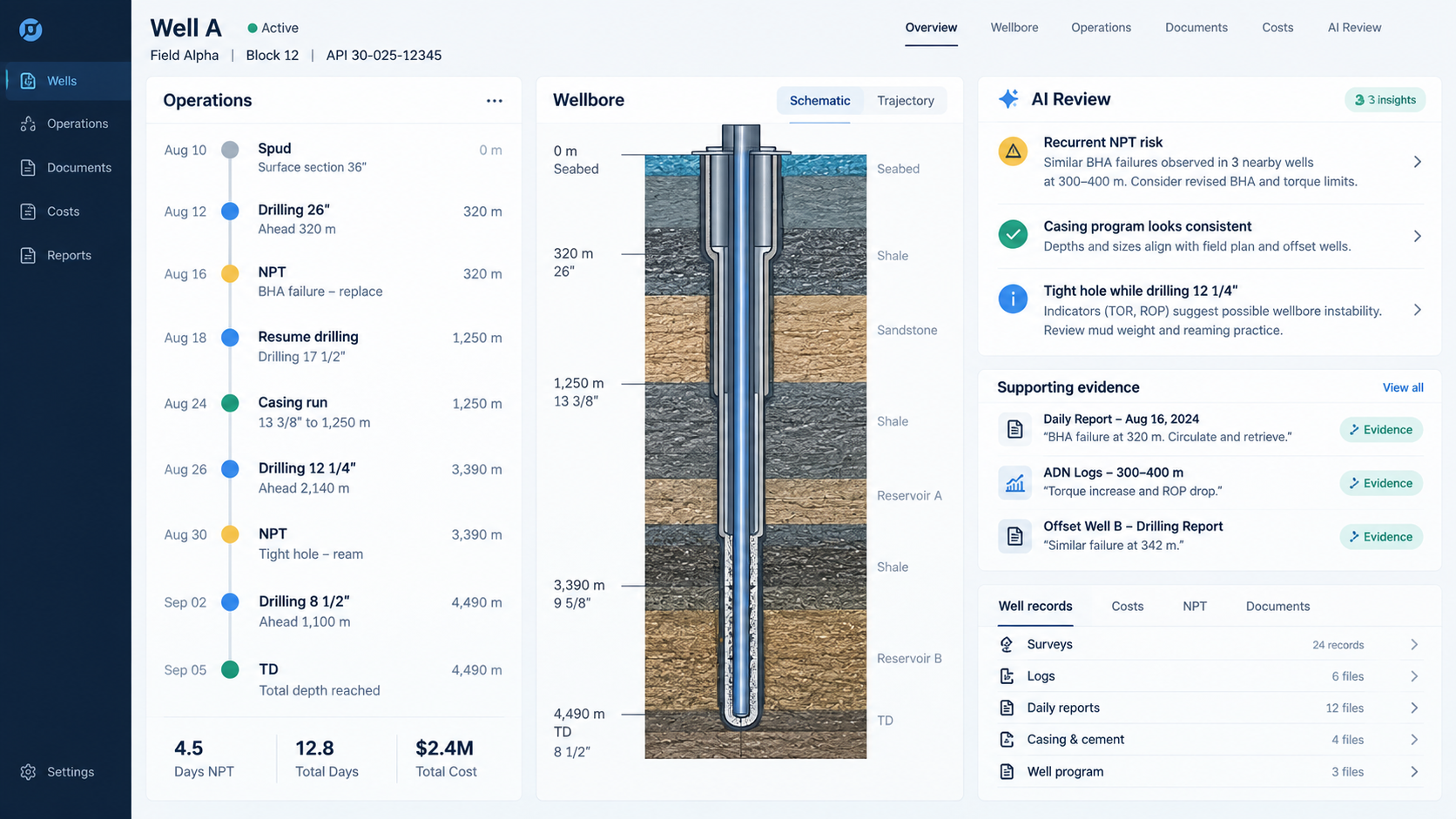The image size is (1456, 819).
Task: Select the NPT tab in records panel
Action: [1195, 607]
